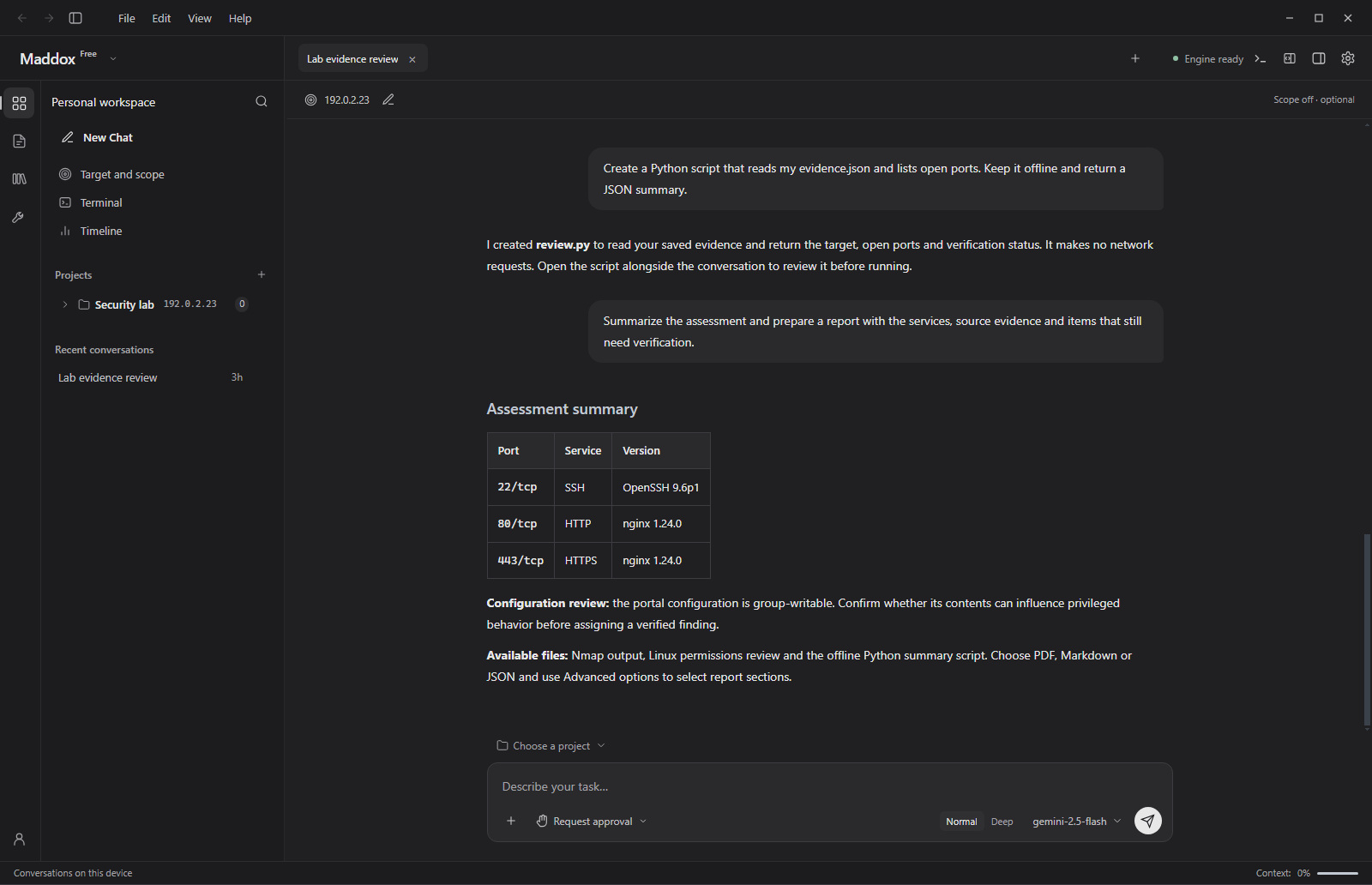Open settings via the gear icon

[x=1348, y=58]
